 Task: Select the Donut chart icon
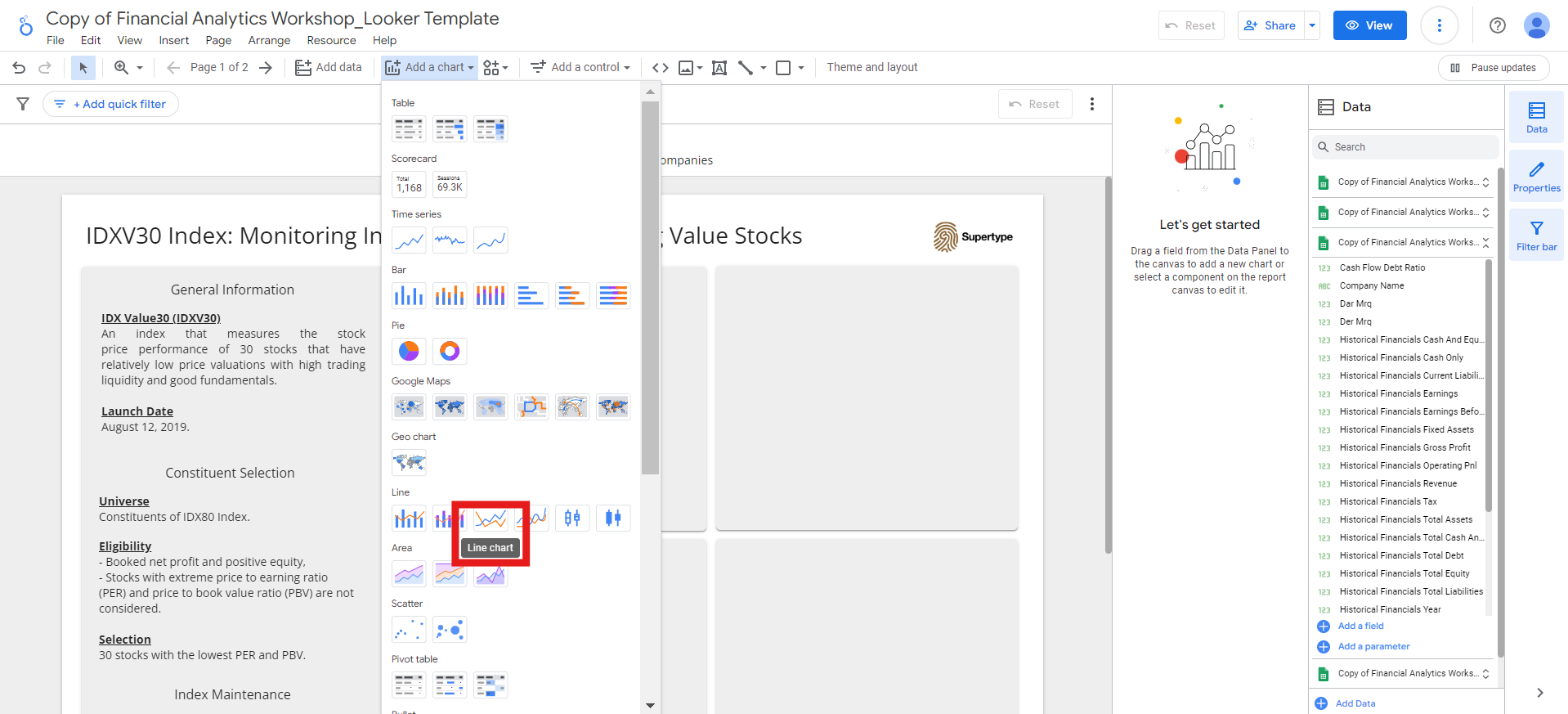coord(450,352)
